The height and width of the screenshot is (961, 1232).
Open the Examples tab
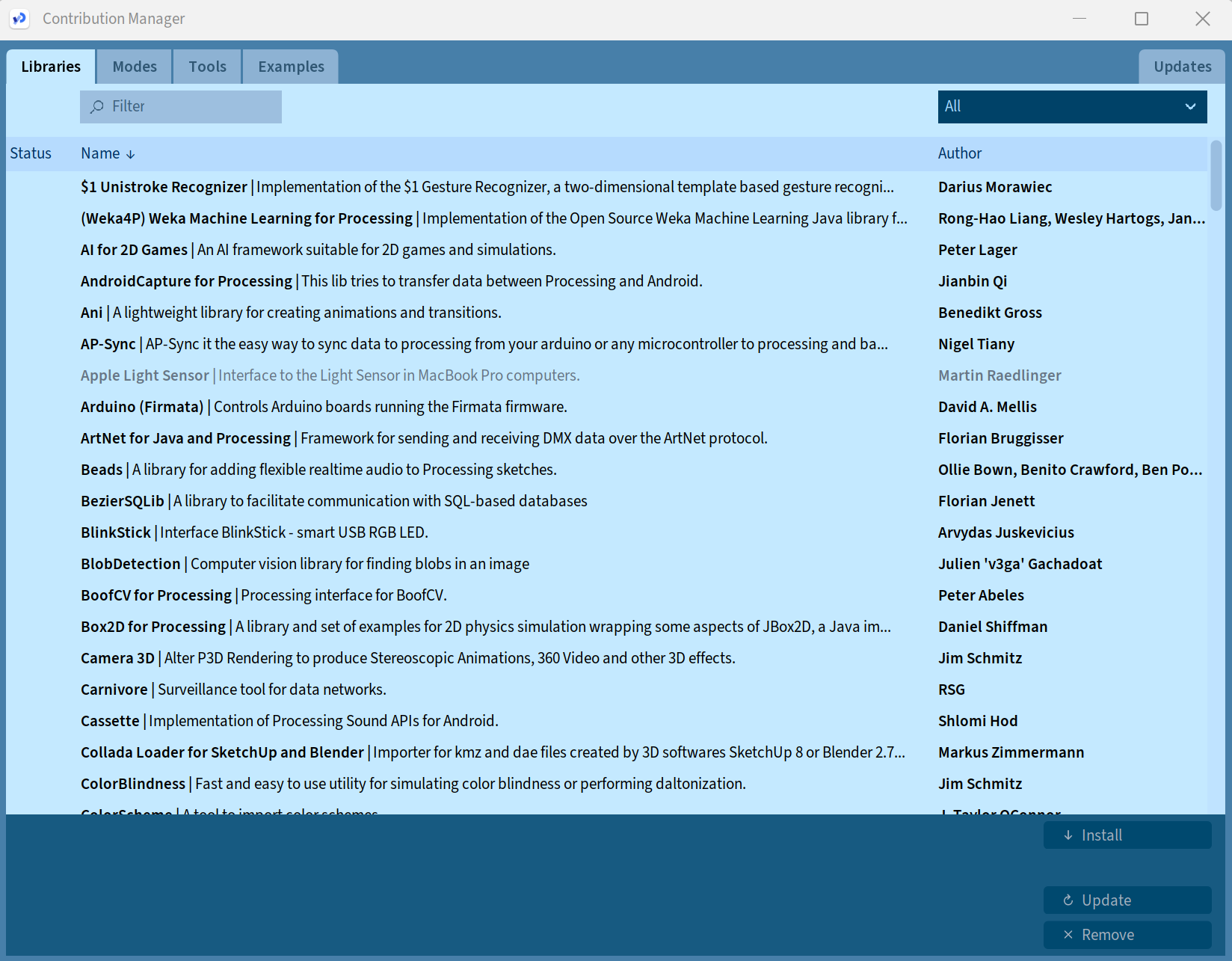click(x=291, y=67)
